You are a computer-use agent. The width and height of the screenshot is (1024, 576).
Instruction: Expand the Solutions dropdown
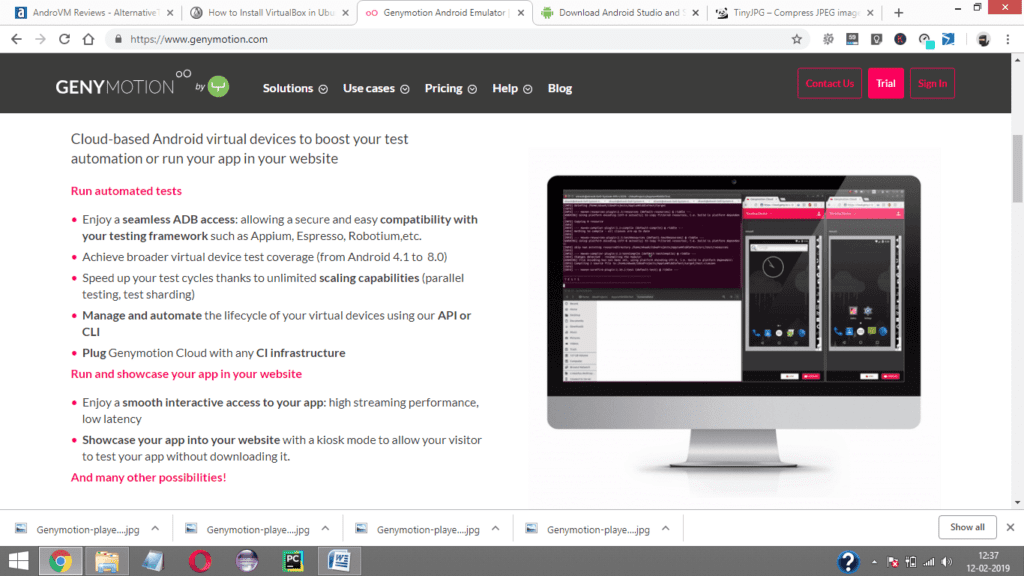coord(288,88)
